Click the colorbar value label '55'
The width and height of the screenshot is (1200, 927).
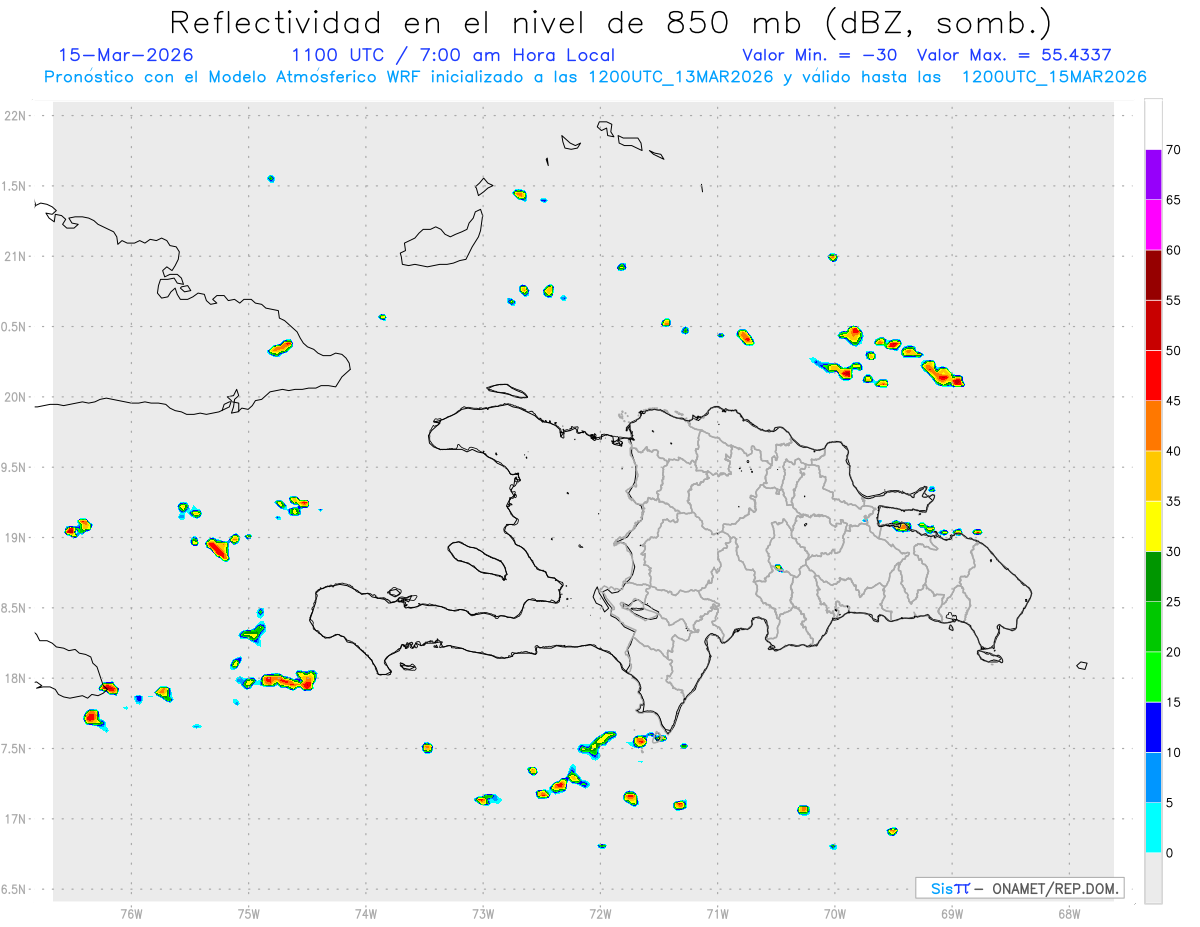(x=1174, y=300)
